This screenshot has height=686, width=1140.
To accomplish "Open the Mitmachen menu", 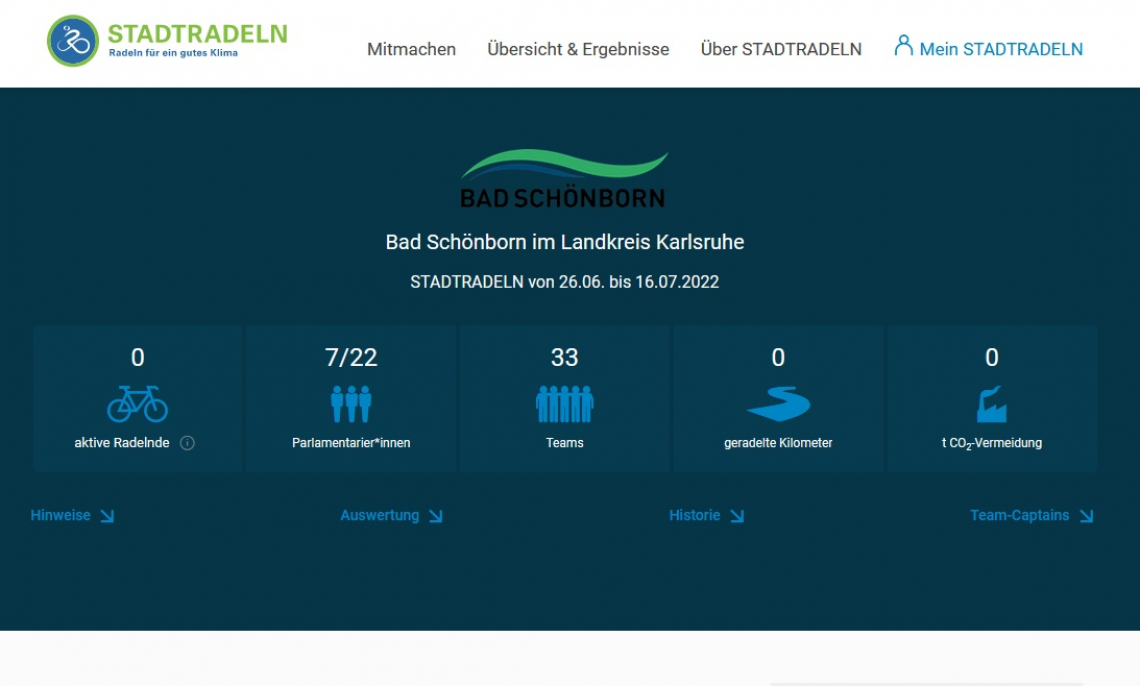I will [x=412, y=49].
